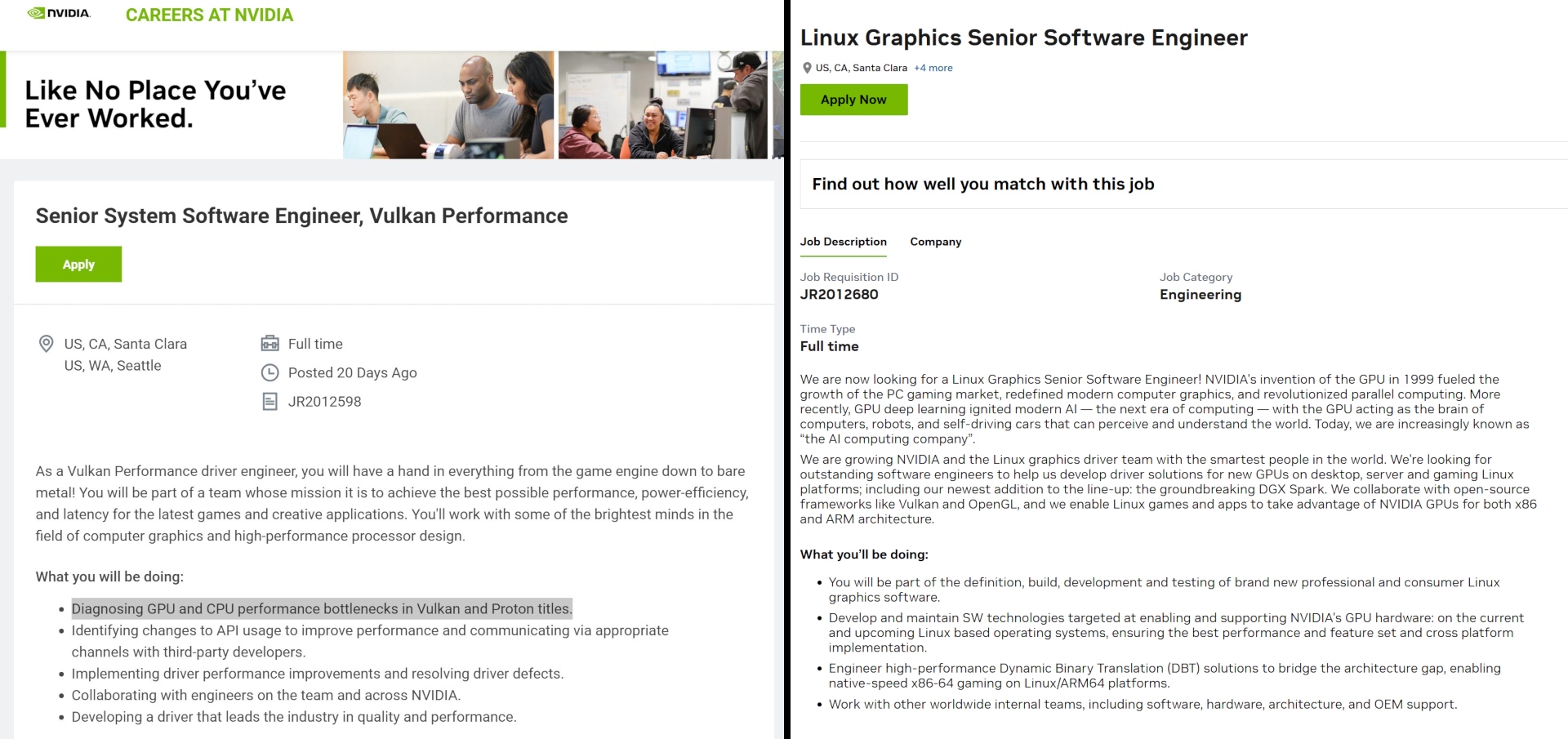
Task: Click 'Find out how well you match' panel
Action: 982,185
